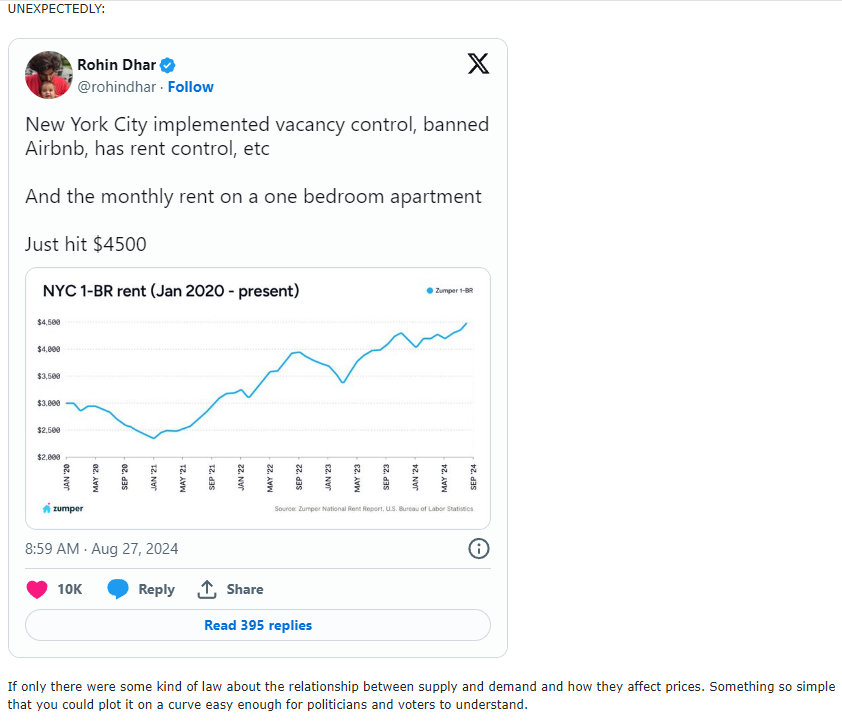Follow the account via the Follow link

(191, 87)
